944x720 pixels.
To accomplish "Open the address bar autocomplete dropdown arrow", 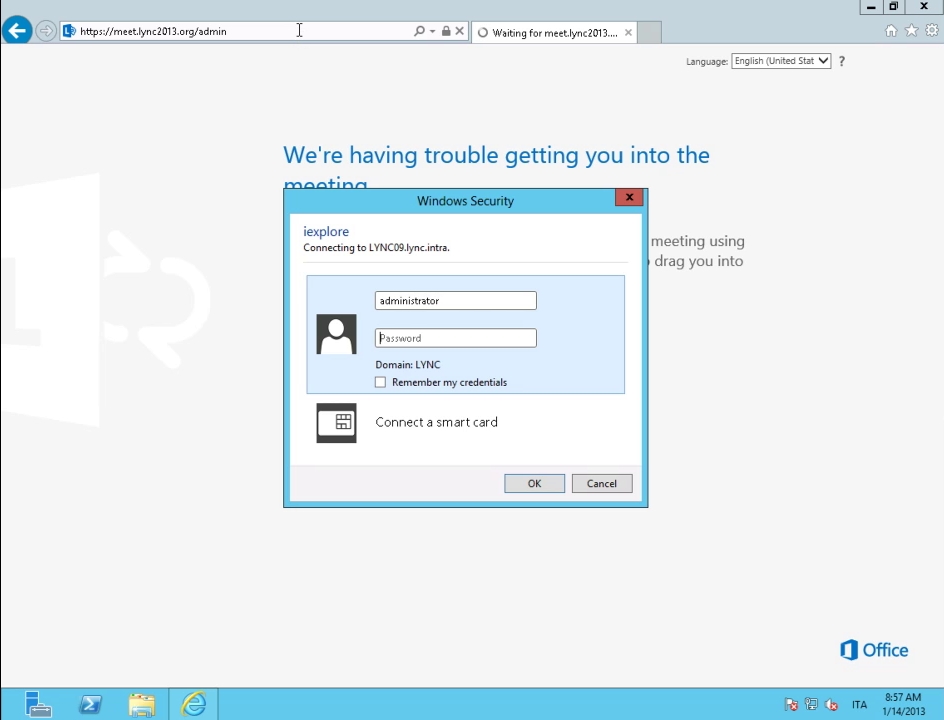I will [432, 31].
